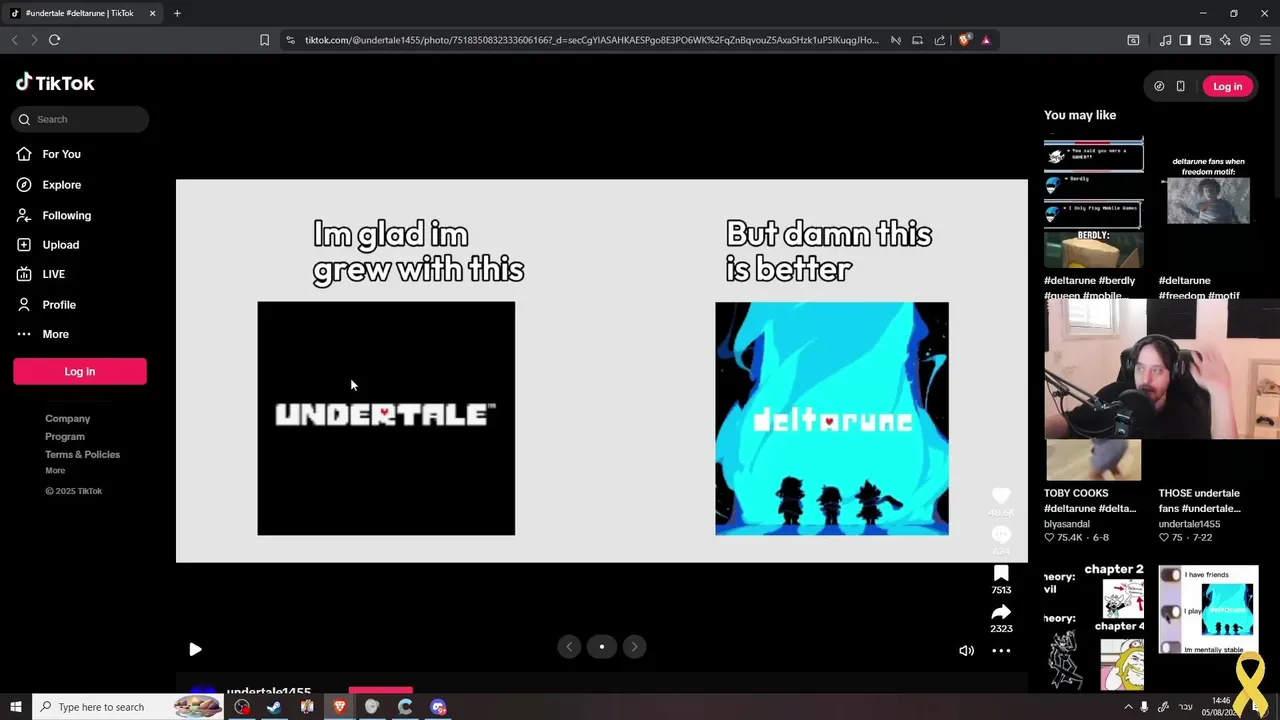Expand the small More footer link
Screen dimensions: 1280x720
click(x=55, y=471)
